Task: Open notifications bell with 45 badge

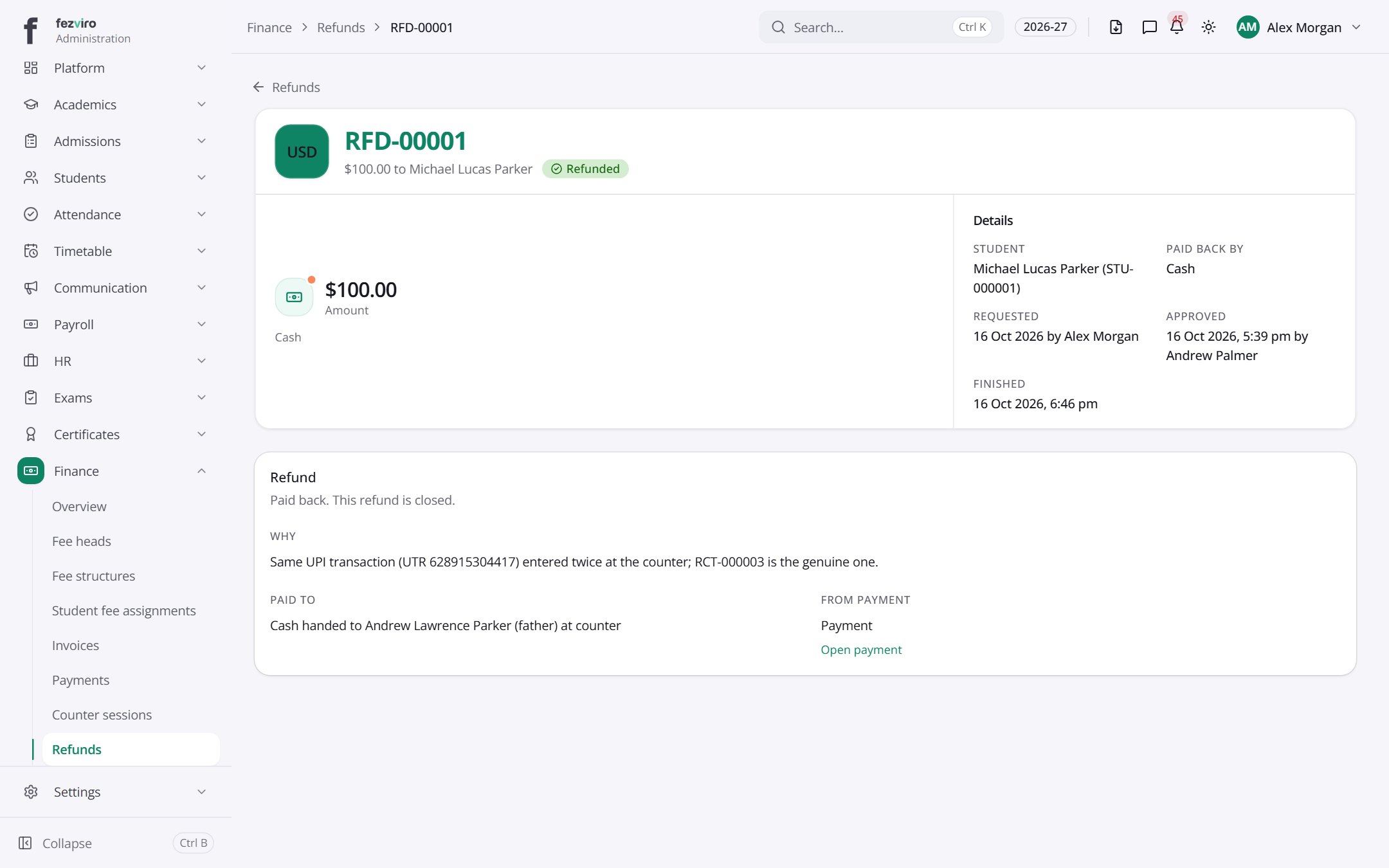Action: tap(1177, 26)
